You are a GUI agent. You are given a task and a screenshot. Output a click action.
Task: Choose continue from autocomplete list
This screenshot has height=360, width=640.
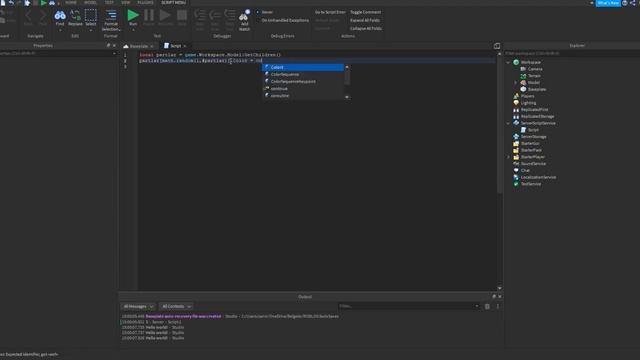coord(303,89)
